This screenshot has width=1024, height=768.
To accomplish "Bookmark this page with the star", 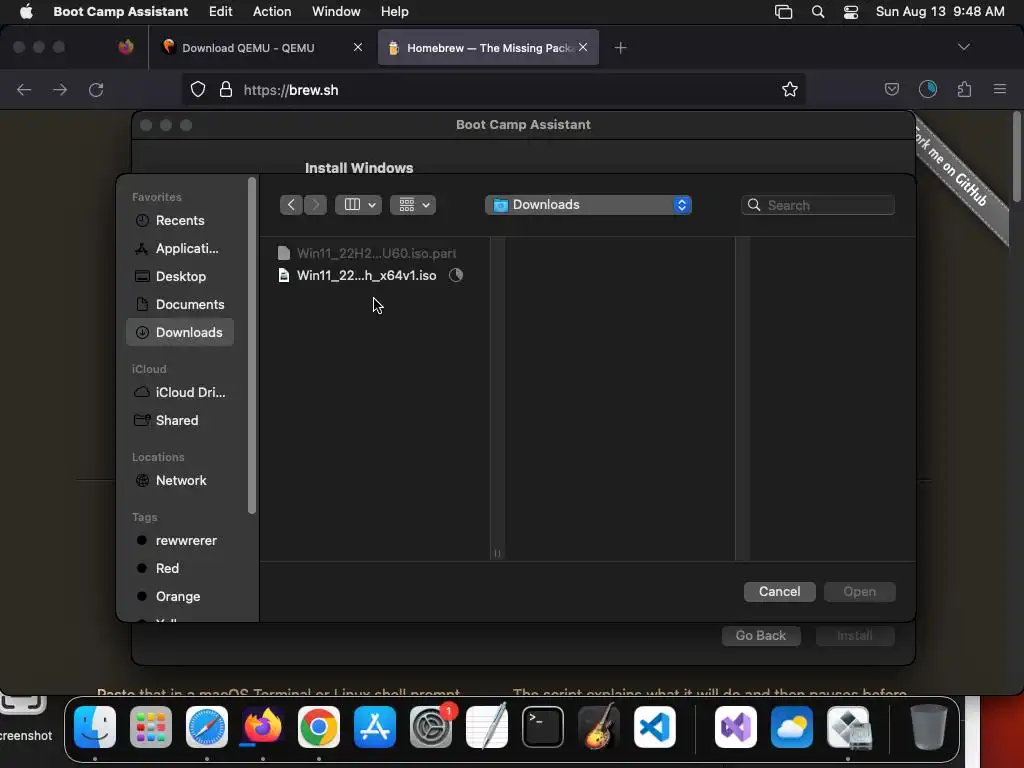I will click(x=790, y=90).
